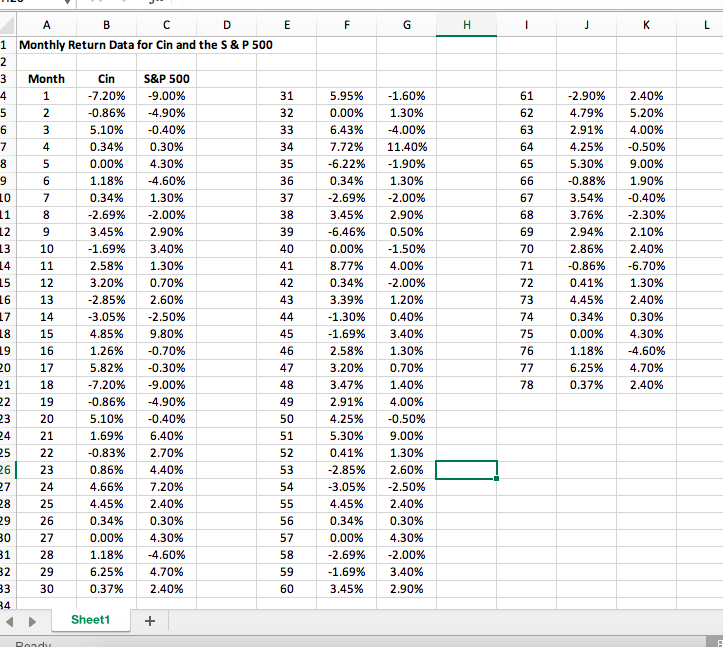Click cell with 11.40% in month 34
The image size is (723, 647).
point(406,147)
